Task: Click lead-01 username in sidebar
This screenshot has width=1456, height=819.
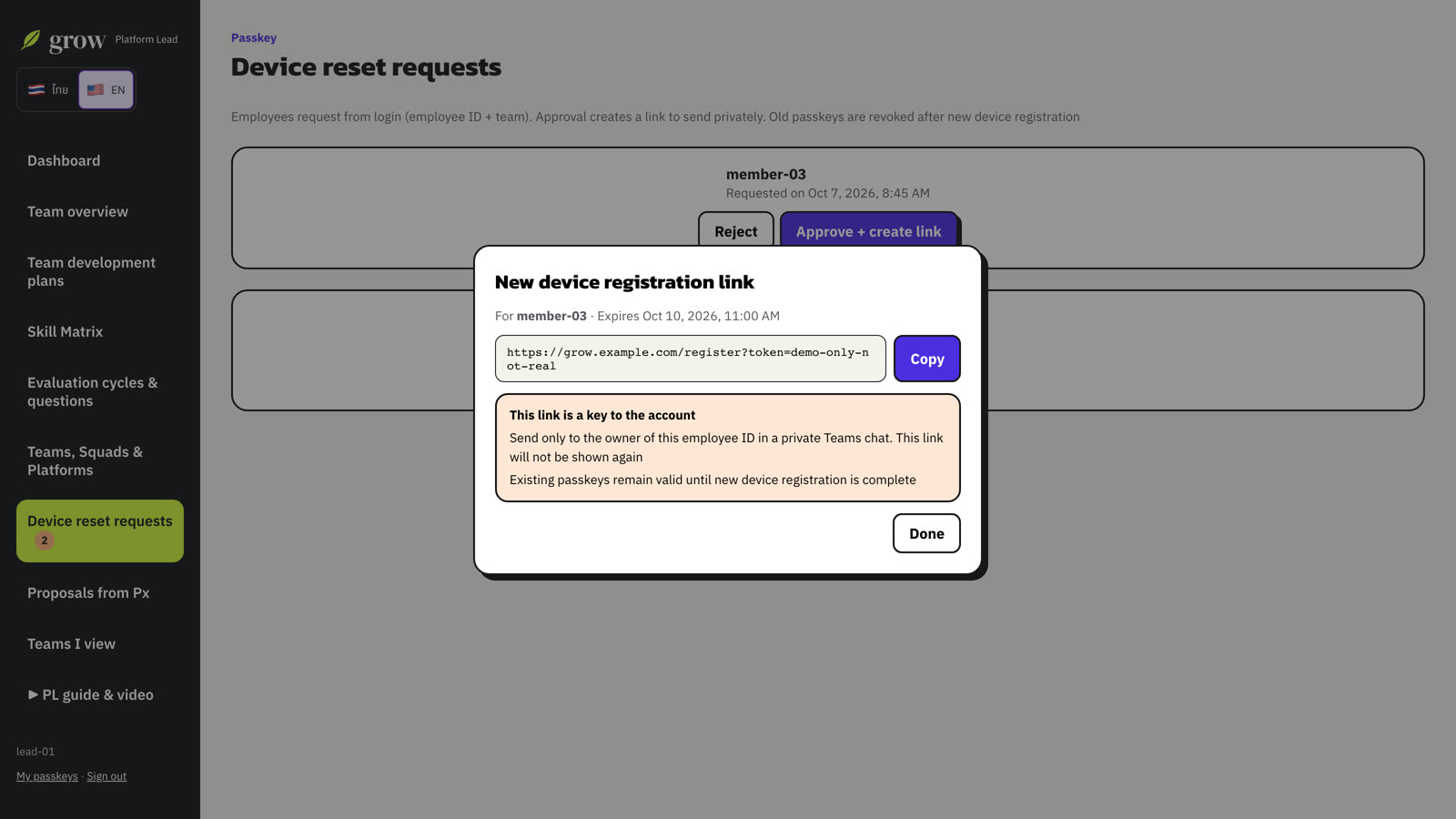Action: point(35,752)
